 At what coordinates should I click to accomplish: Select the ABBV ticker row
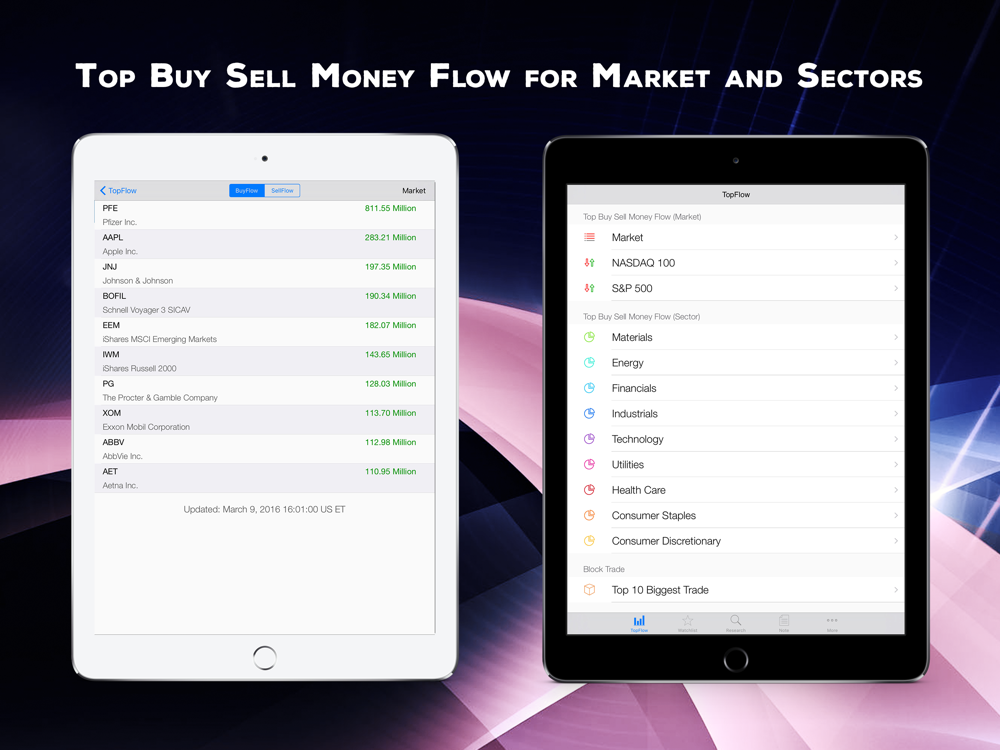(x=265, y=450)
